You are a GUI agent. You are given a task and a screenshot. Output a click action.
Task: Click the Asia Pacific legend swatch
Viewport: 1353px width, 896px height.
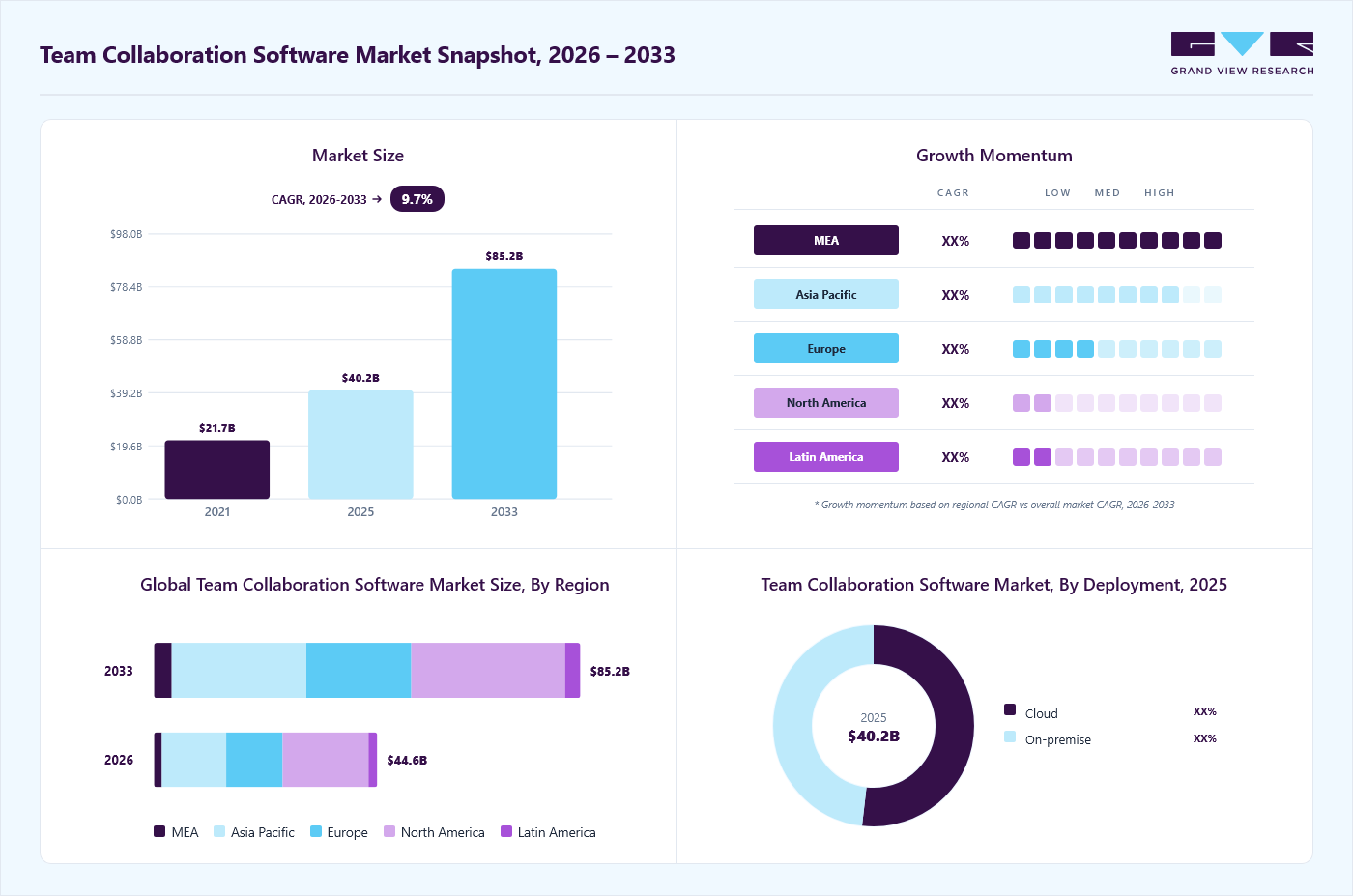coord(219,831)
